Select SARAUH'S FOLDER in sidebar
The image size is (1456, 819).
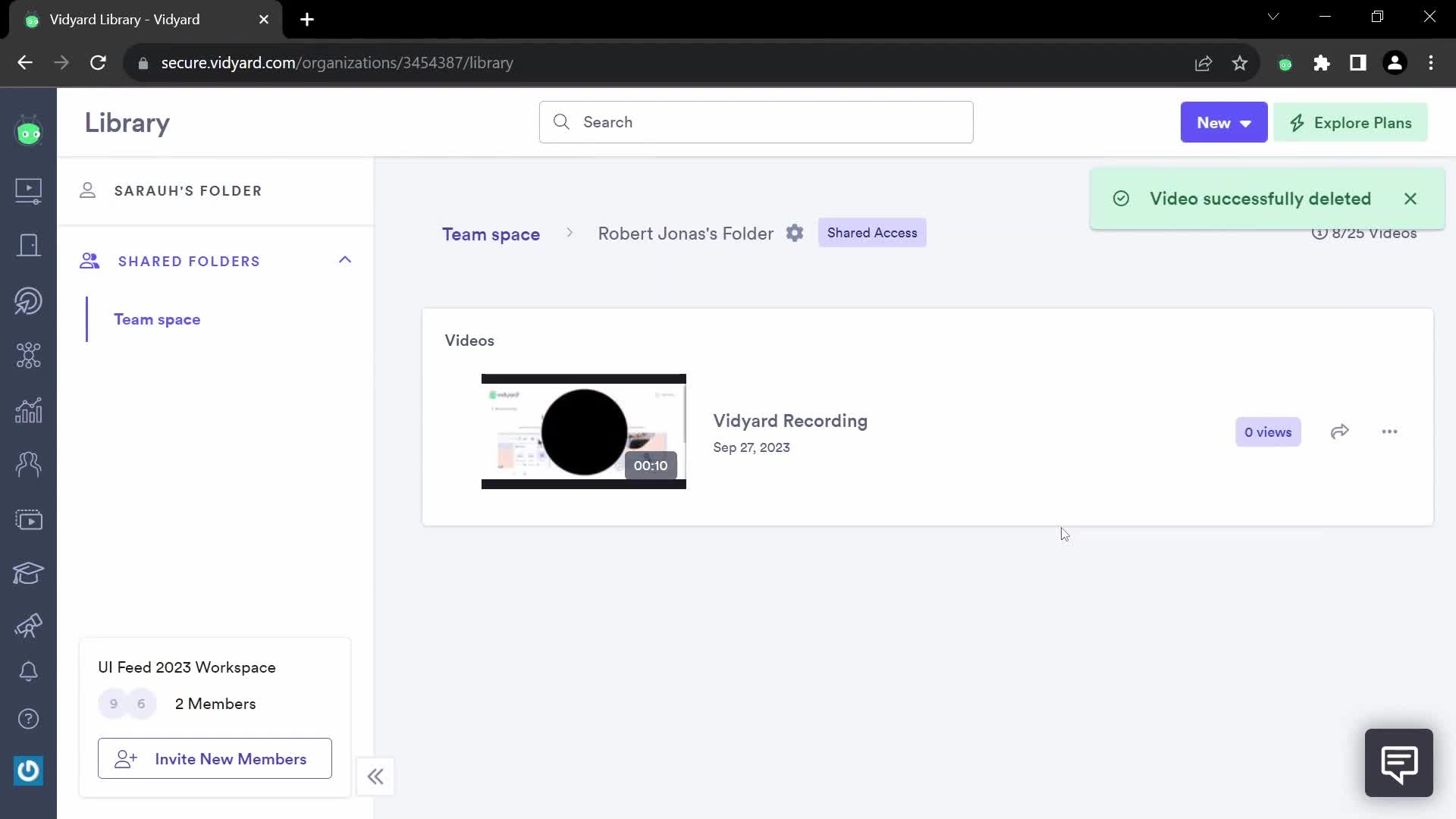(x=189, y=191)
